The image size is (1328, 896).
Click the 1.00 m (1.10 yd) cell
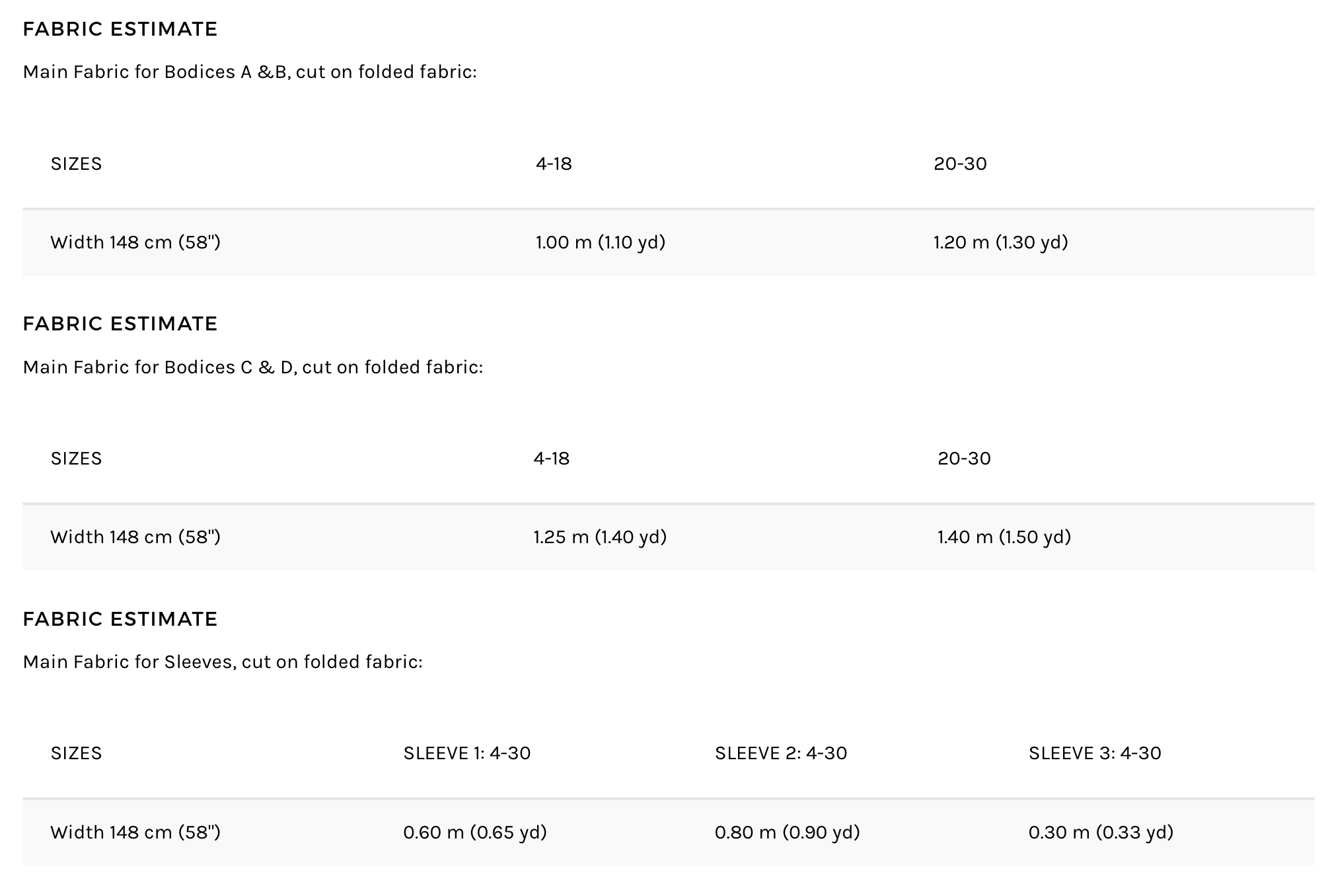point(600,243)
